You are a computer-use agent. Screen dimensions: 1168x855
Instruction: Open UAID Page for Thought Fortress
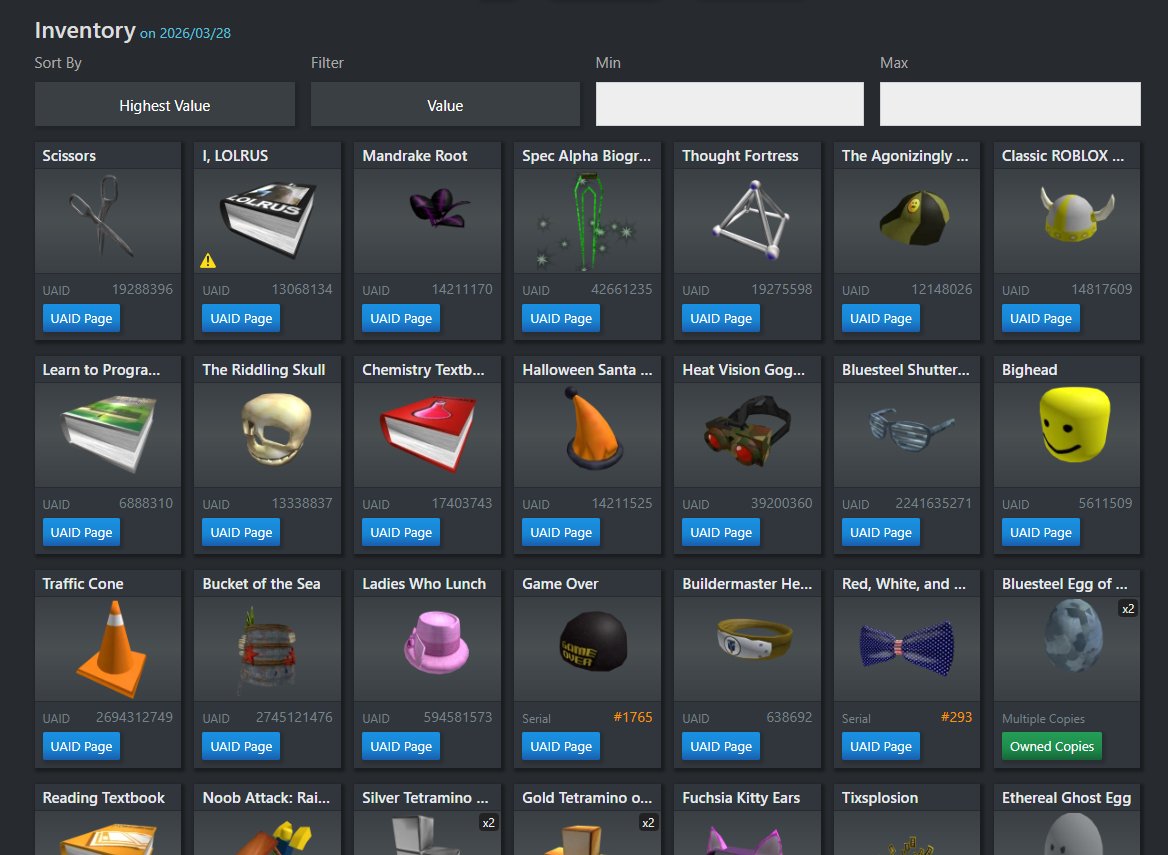tap(720, 318)
